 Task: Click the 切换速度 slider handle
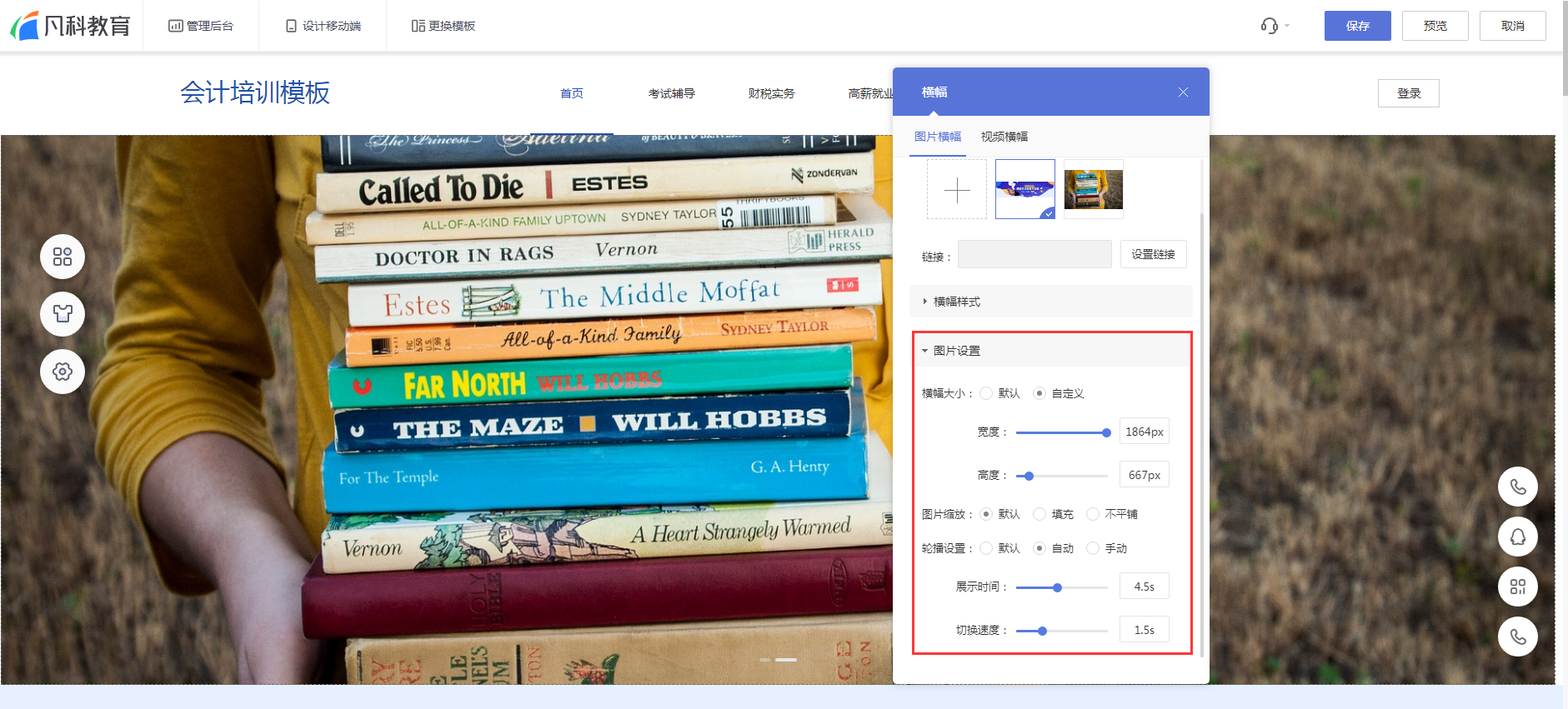coord(1042,631)
